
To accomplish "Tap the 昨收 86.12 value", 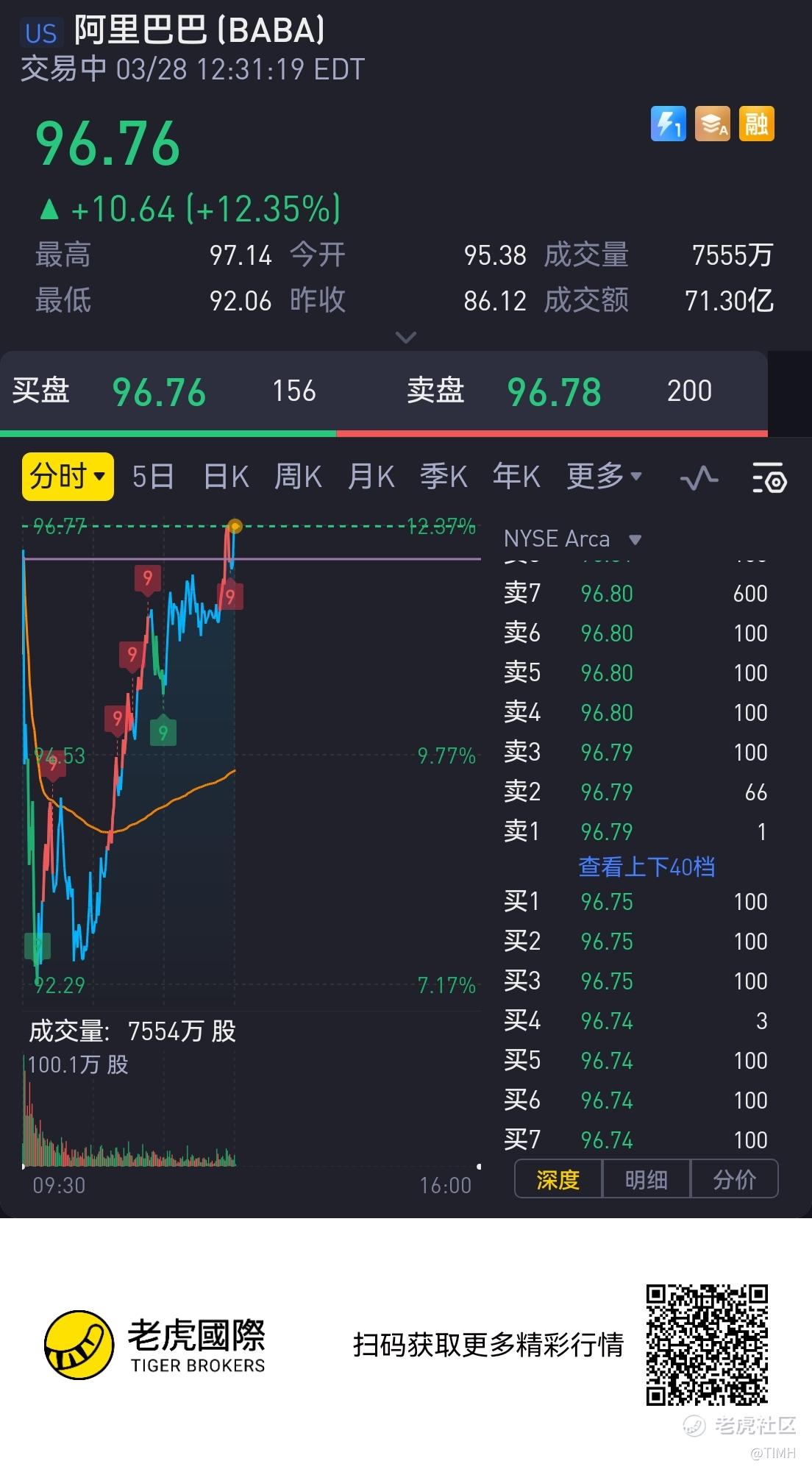I will 495,300.
